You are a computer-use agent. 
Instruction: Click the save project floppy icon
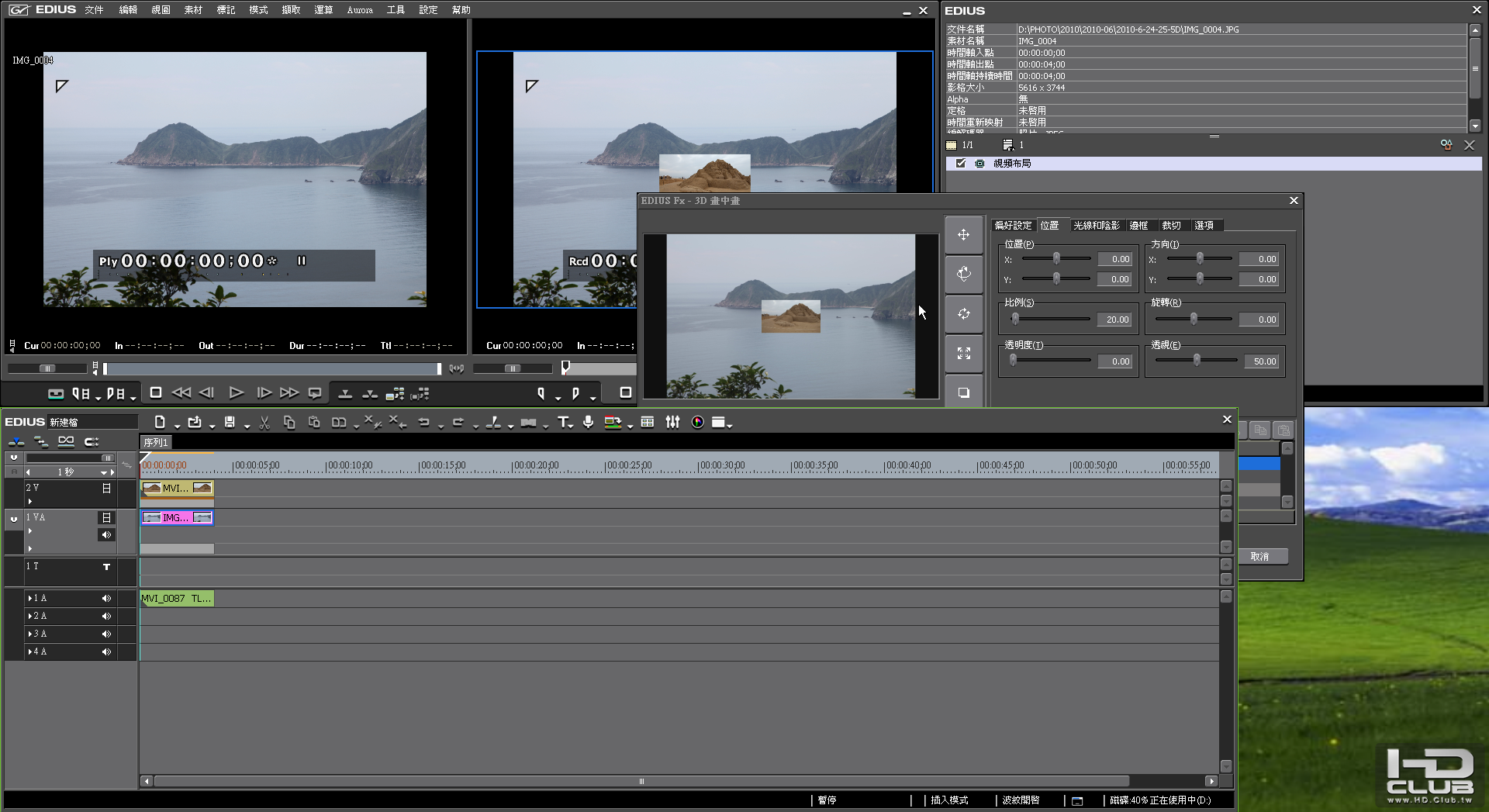[x=230, y=423]
